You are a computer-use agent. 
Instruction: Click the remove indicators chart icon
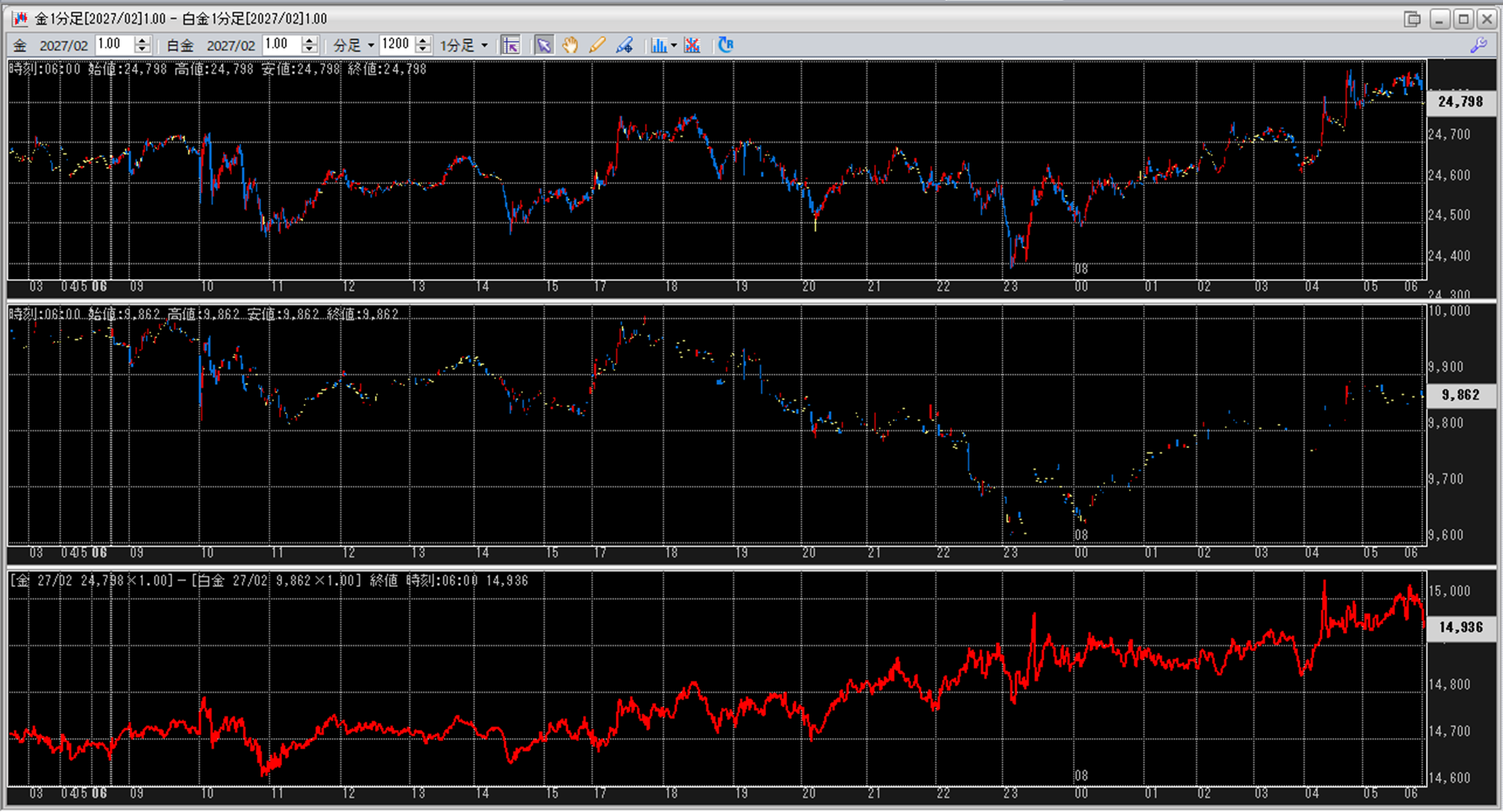pyautogui.click(x=692, y=46)
